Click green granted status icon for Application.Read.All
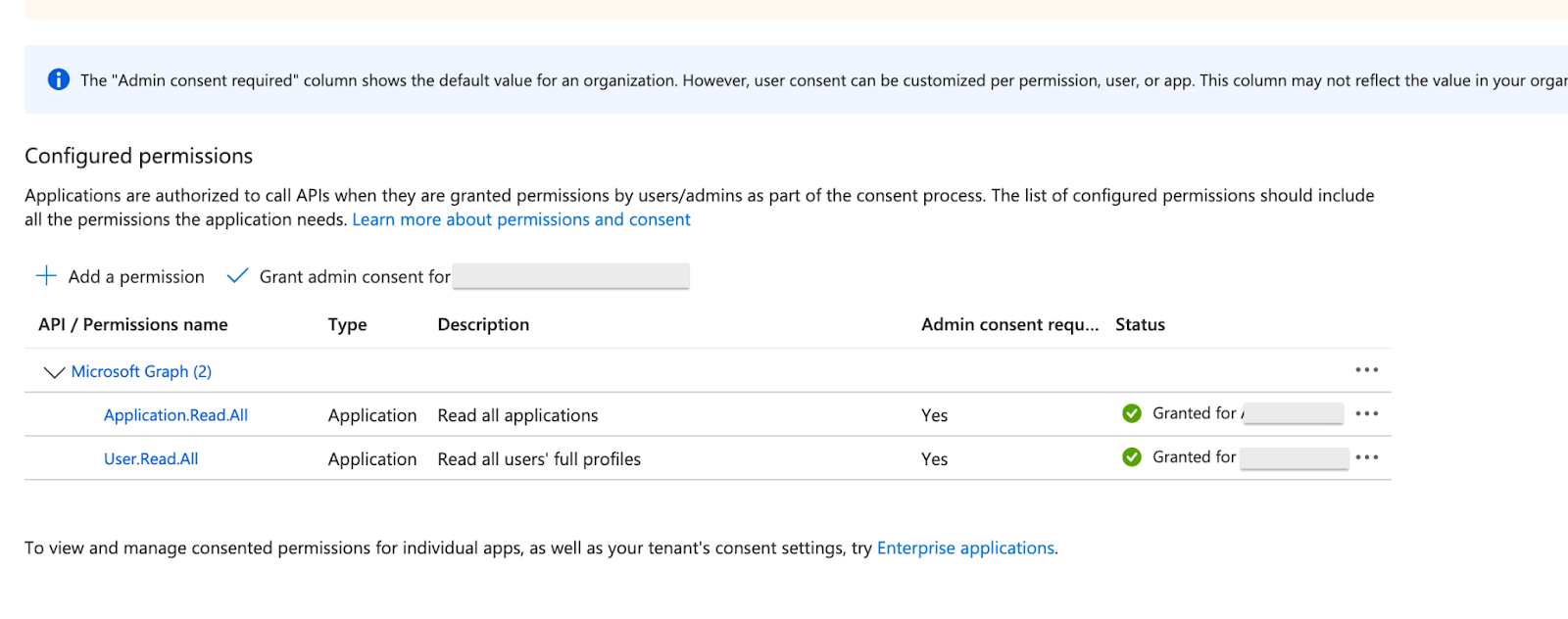 coord(1132,413)
